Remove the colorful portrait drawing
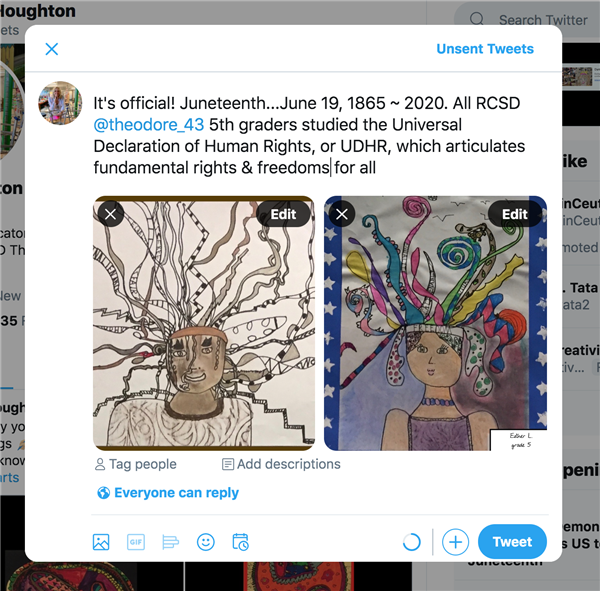Image resolution: width=600 pixels, height=591 pixels. [x=342, y=214]
